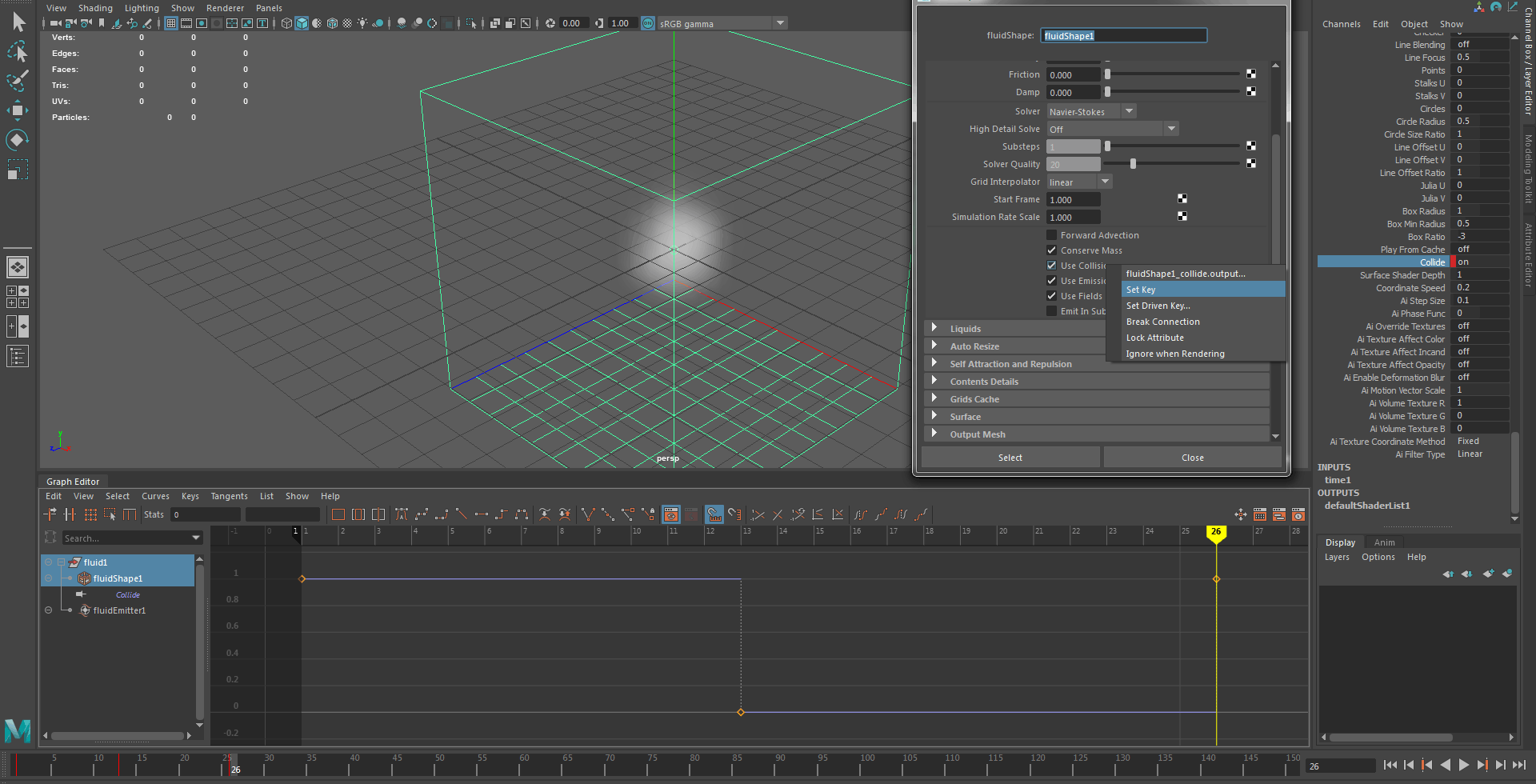Click the Select button in the fluidShape dialog
The width and height of the screenshot is (1536, 784).
pyautogui.click(x=1010, y=457)
